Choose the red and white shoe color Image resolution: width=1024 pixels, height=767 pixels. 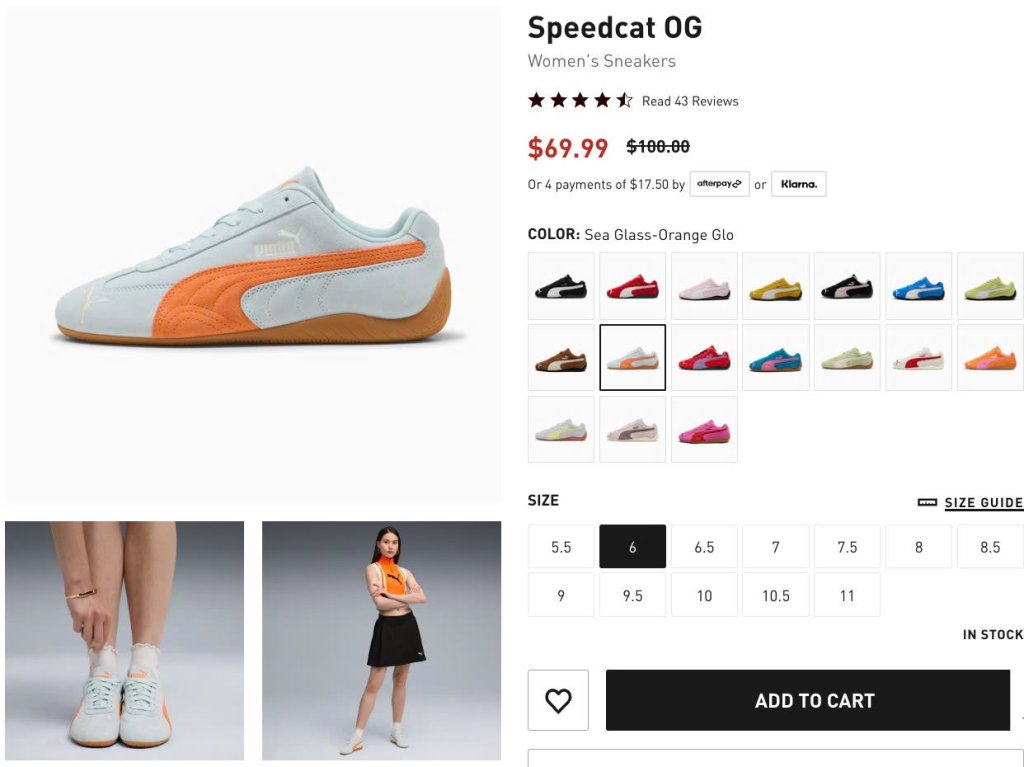[x=633, y=286]
